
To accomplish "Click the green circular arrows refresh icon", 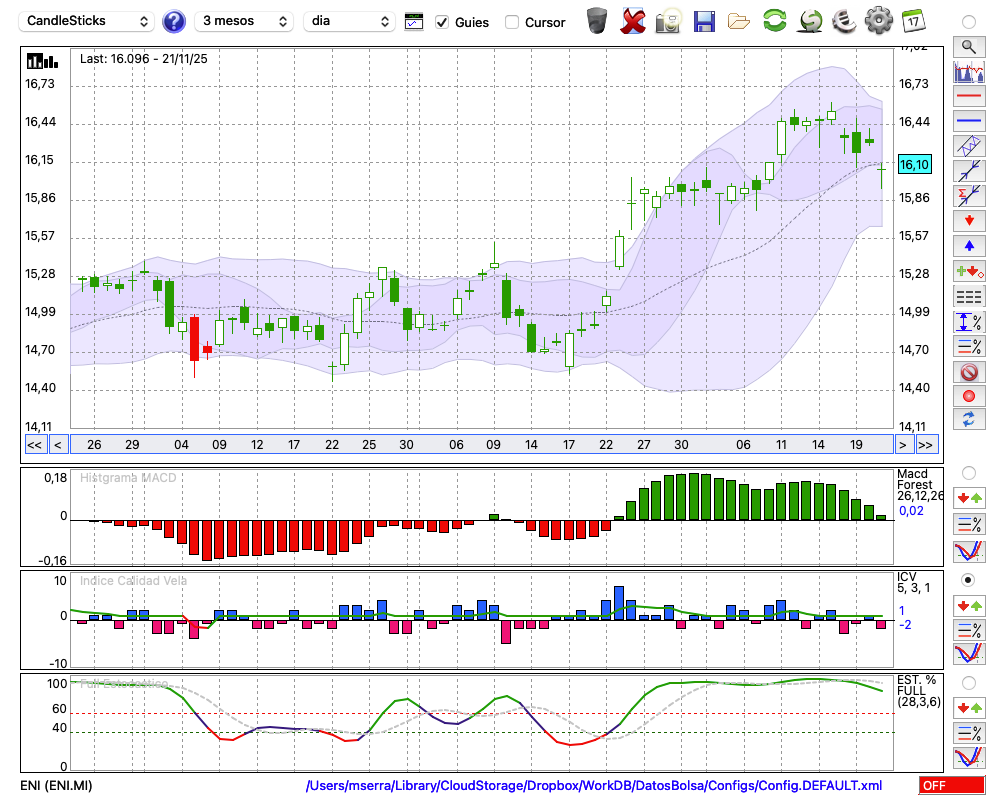I will [x=774, y=21].
